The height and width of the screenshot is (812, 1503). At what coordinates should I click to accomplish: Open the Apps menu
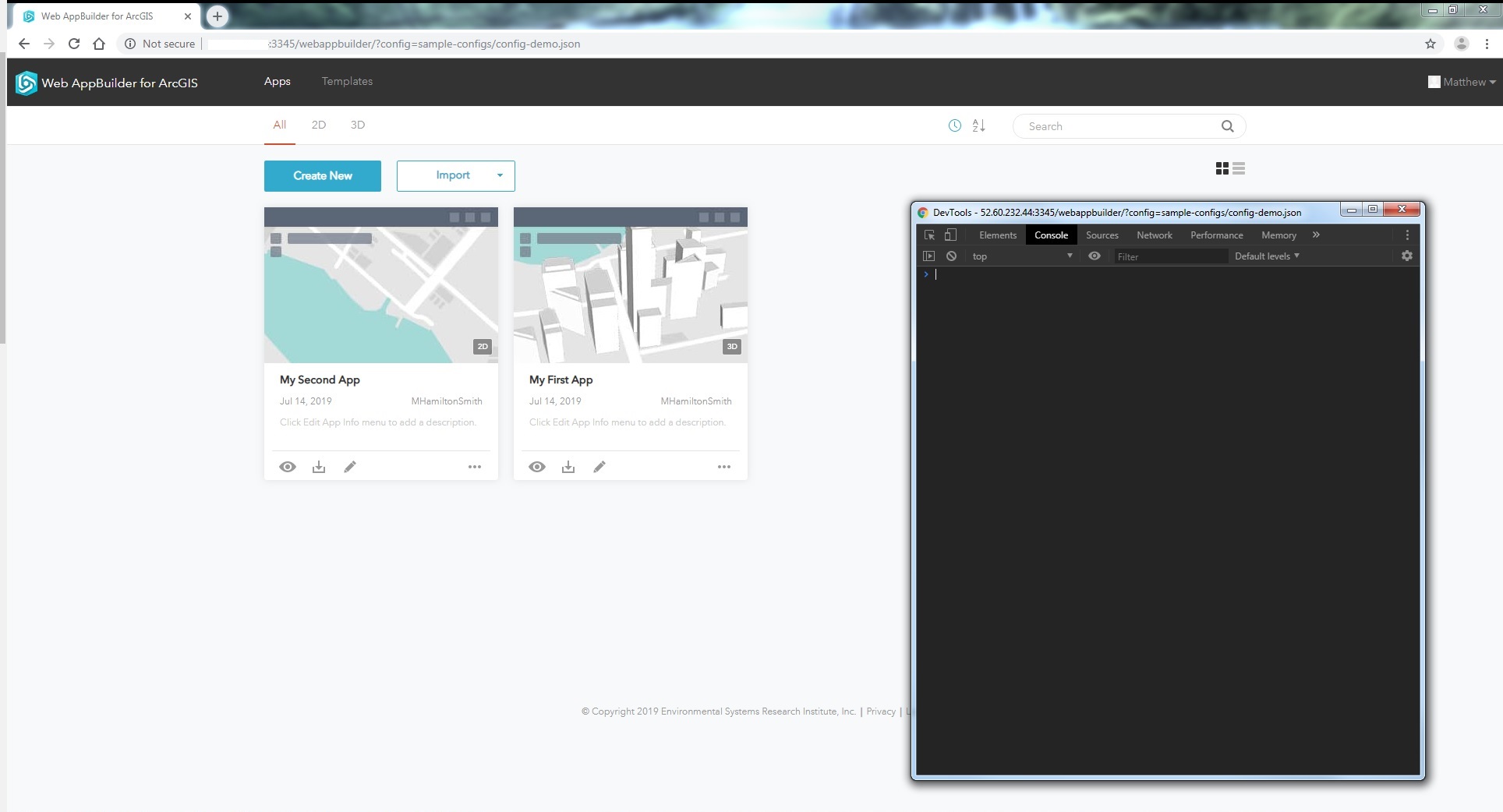point(278,81)
